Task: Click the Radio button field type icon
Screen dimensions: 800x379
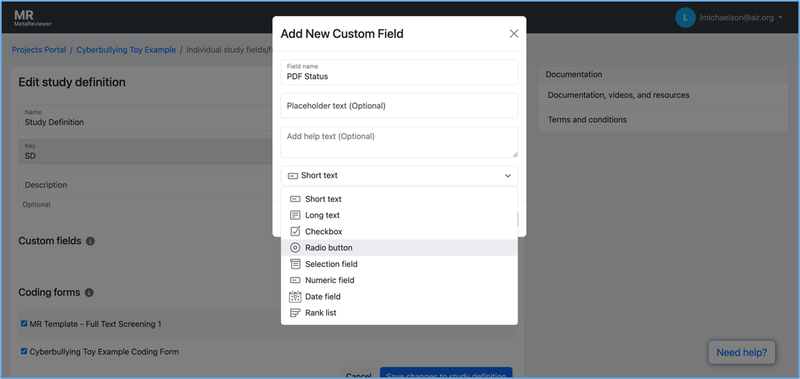Action: click(295, 248)
